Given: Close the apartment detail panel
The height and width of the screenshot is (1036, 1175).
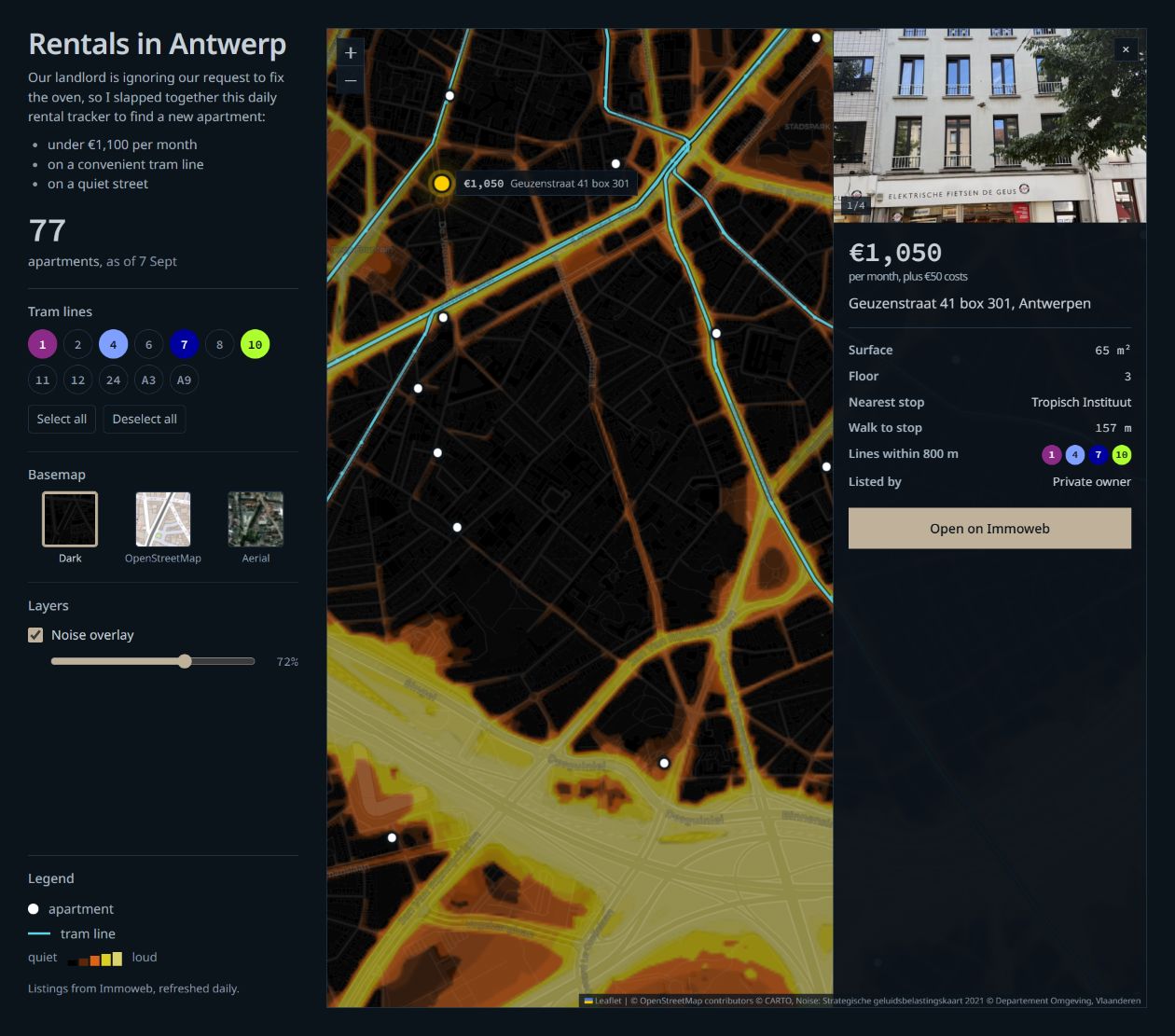Looking at the screenshot, I should pos(1126,49).
